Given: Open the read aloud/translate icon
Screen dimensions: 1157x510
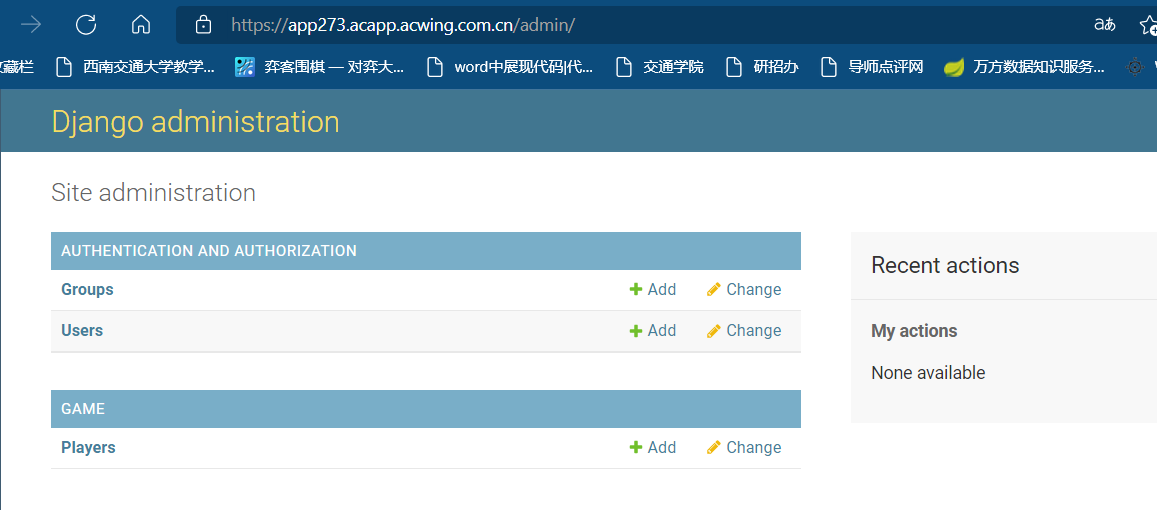Looking at the screenshot, I should click(1104, 25).
